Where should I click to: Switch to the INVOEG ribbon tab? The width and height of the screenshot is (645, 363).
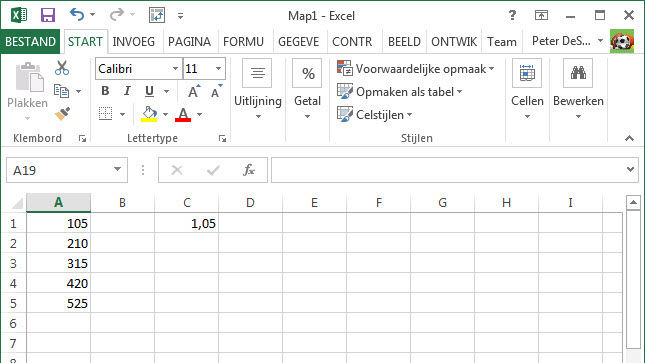(134, 42)
